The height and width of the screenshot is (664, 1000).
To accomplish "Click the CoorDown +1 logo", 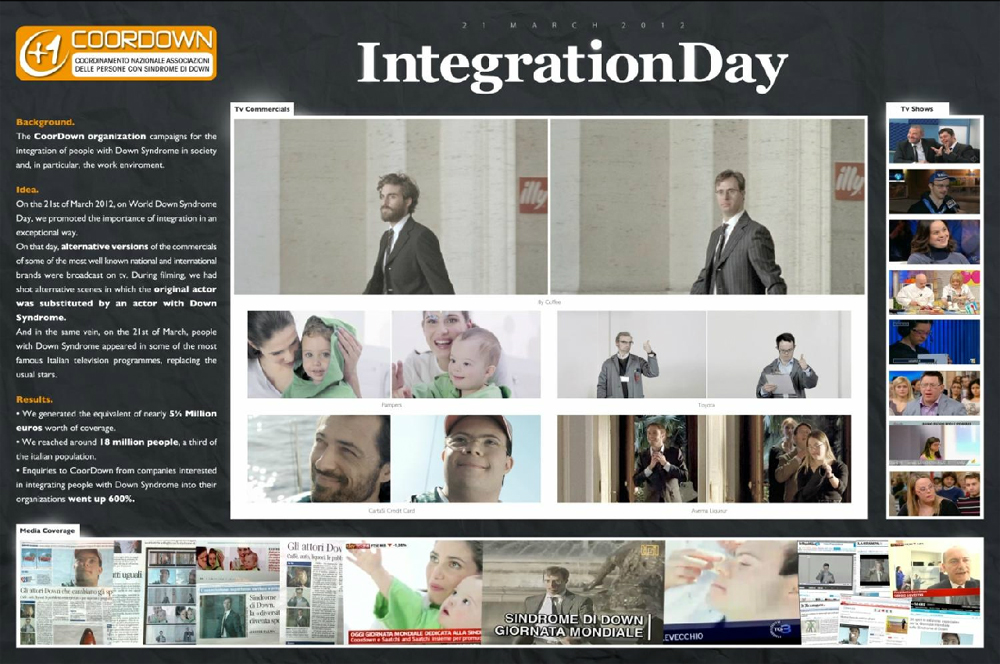I will (116, 53).
